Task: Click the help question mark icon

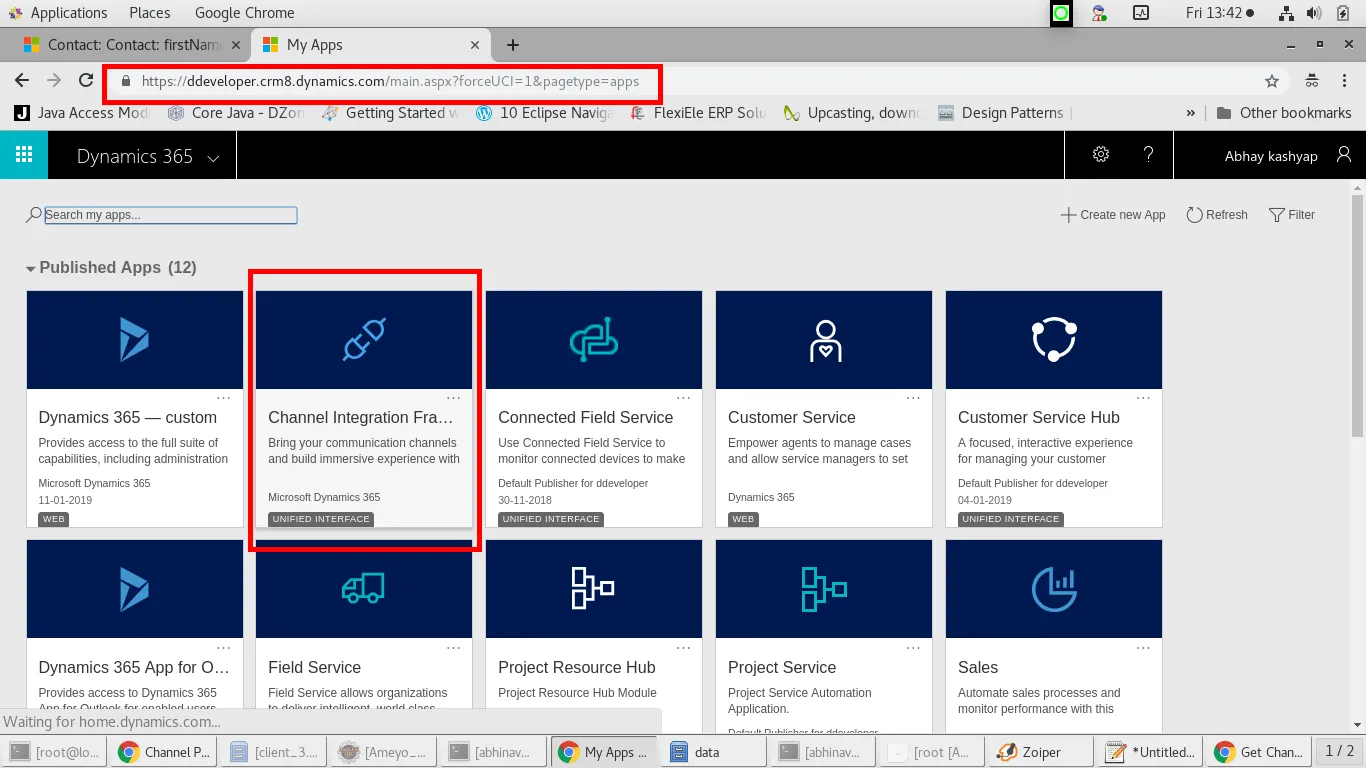Action: pyautogui.click(x=1149, y=155)
